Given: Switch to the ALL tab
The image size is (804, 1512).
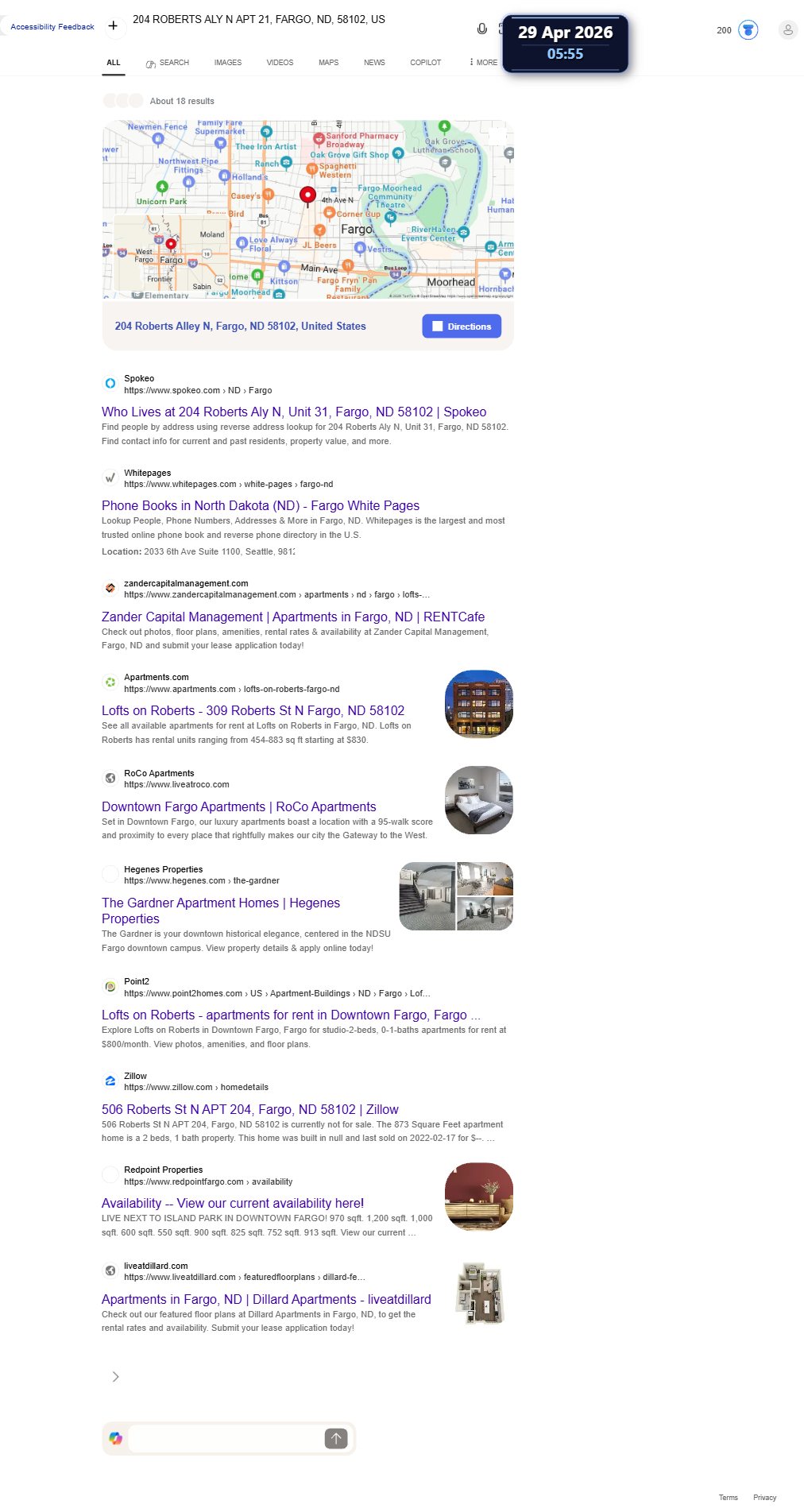Looking at the screenshot, I should click(114, 63).
